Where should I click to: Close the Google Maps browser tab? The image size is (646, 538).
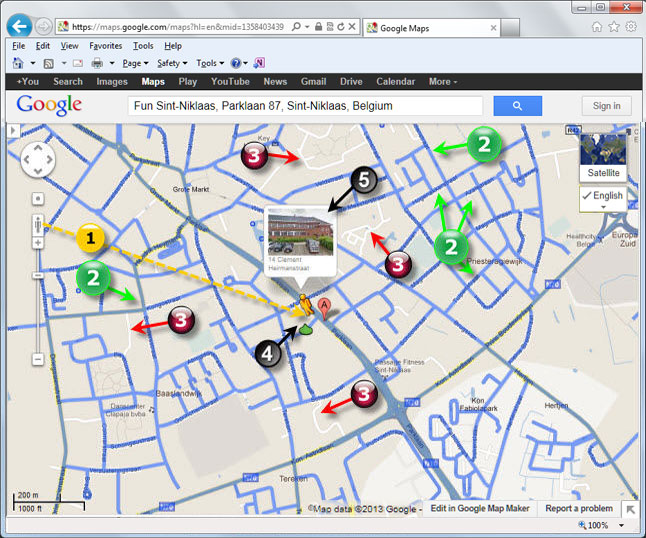tap(493, 28)
